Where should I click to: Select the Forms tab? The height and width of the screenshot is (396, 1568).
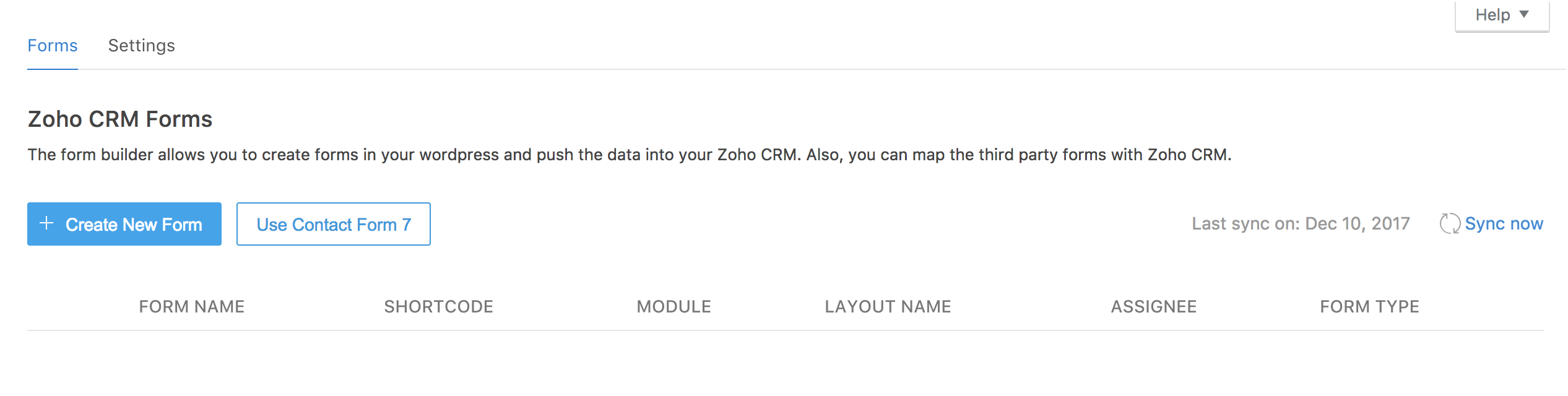[51, 45]
